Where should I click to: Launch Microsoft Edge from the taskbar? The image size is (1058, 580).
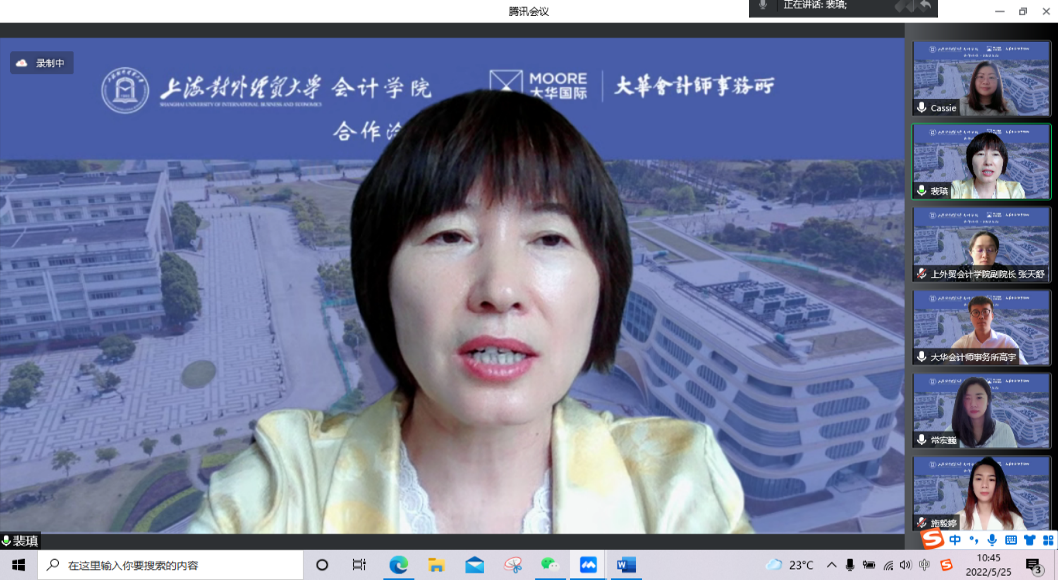coord(398,565)
